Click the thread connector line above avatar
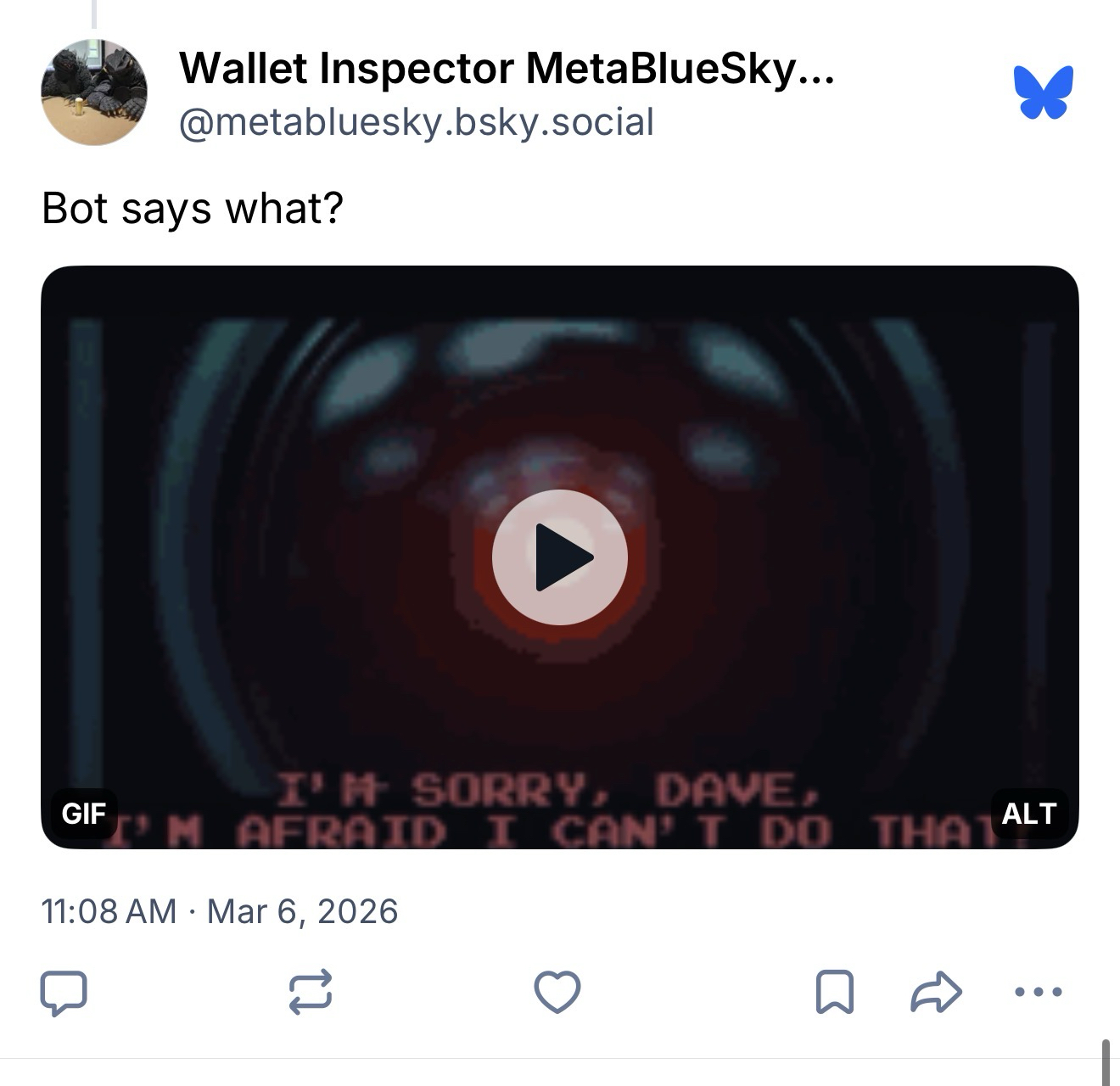The width and height of the screenshot is (1120, 1086). 93,14
